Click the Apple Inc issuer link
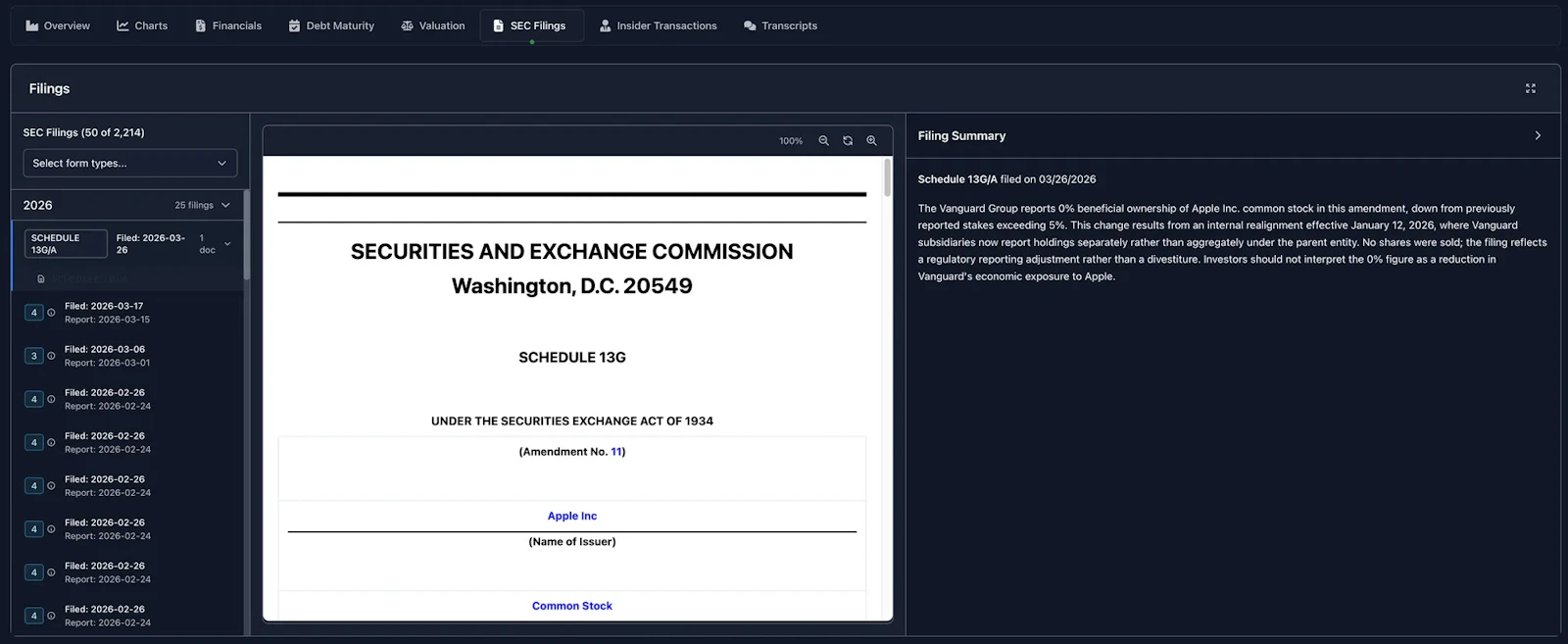The width and height of the screenshot is (1568, 644). [x=572, y=516]
